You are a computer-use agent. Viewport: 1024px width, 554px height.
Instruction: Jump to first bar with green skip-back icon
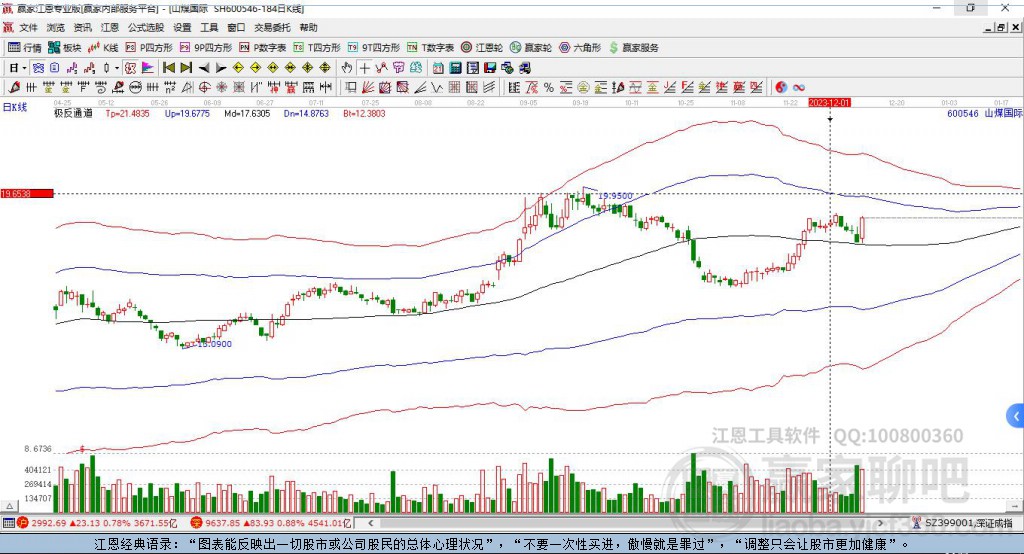coord(168,68)
